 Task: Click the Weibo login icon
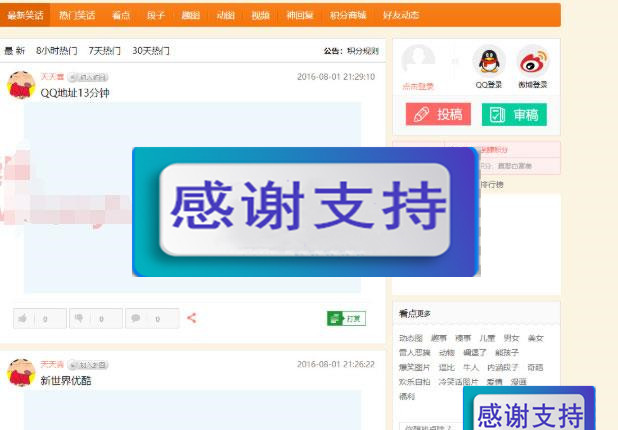pyautogui.click(x=533, y=62)
